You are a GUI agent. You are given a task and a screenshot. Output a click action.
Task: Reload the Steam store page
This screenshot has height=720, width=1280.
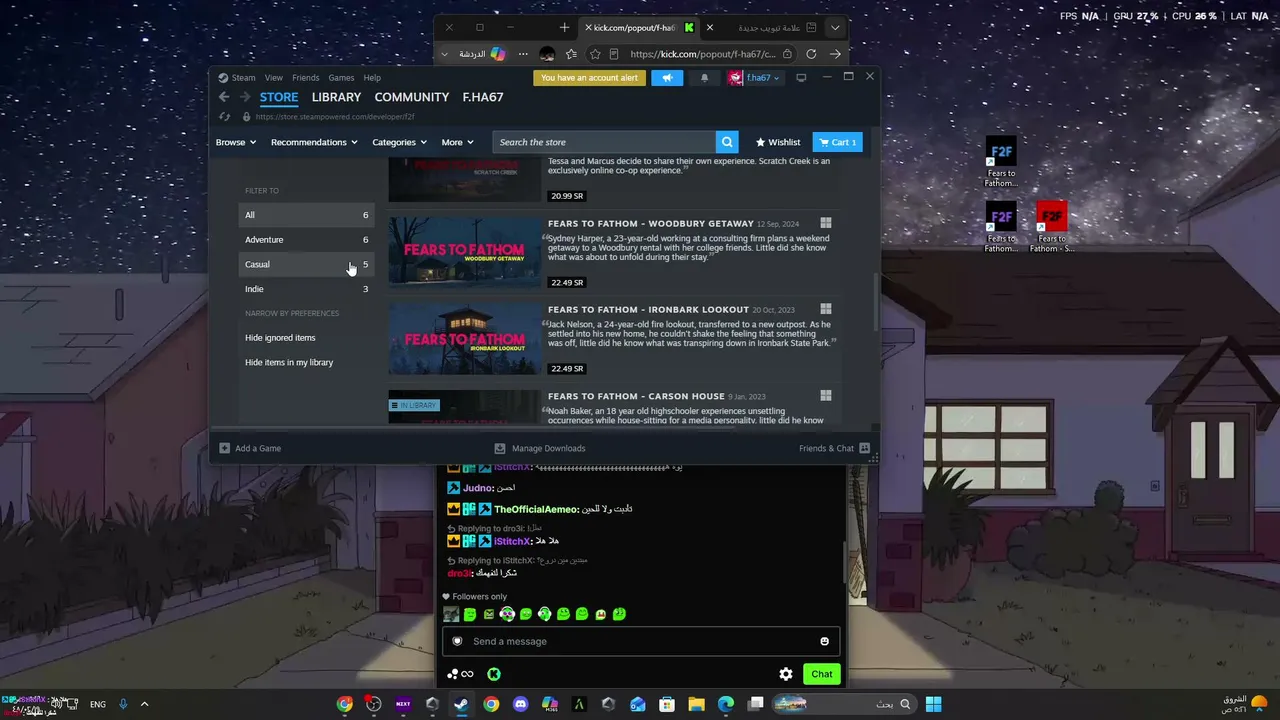click(x=224, y=117)
